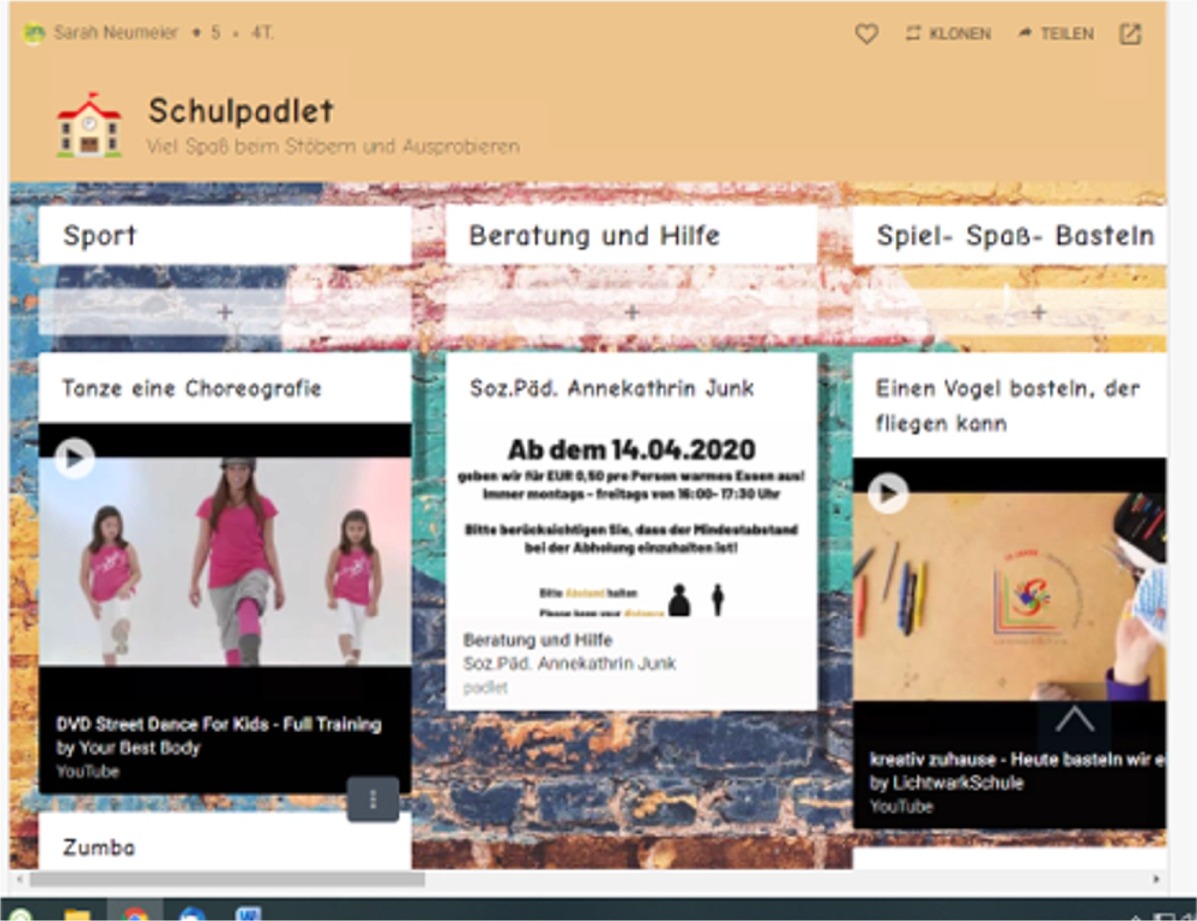Viewport: 1197px width, 921px height.
Task: Open three-dot menu on the dance post
Action: (373, 799)
